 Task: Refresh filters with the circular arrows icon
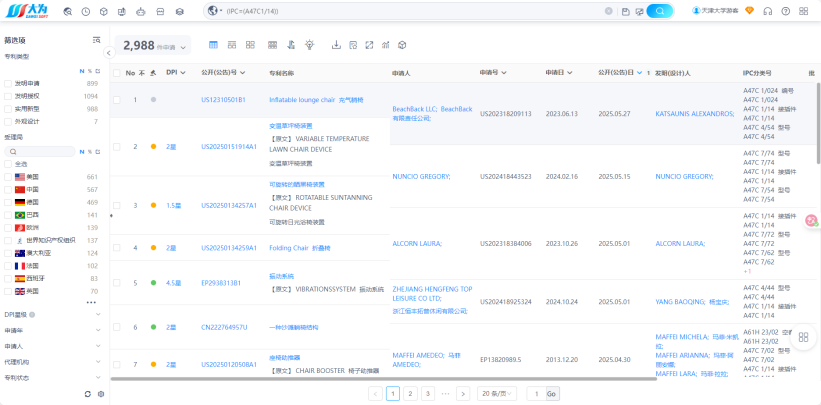coord(88,393)
